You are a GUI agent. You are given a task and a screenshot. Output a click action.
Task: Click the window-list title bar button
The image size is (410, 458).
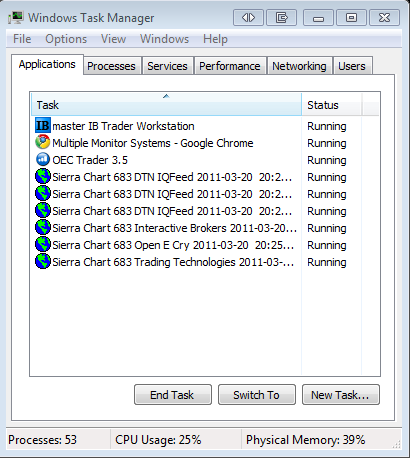click(x=281, y=17)
